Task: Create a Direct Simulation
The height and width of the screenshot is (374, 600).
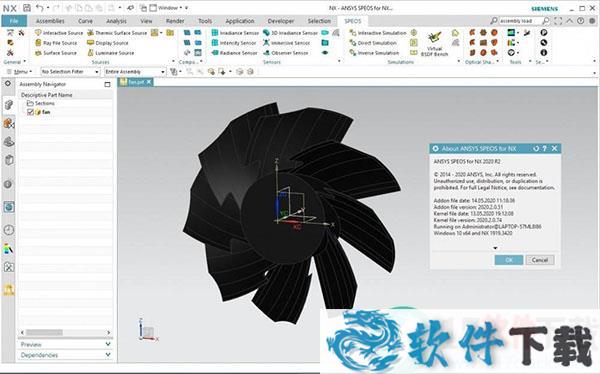Action: [x=373, y=43]
